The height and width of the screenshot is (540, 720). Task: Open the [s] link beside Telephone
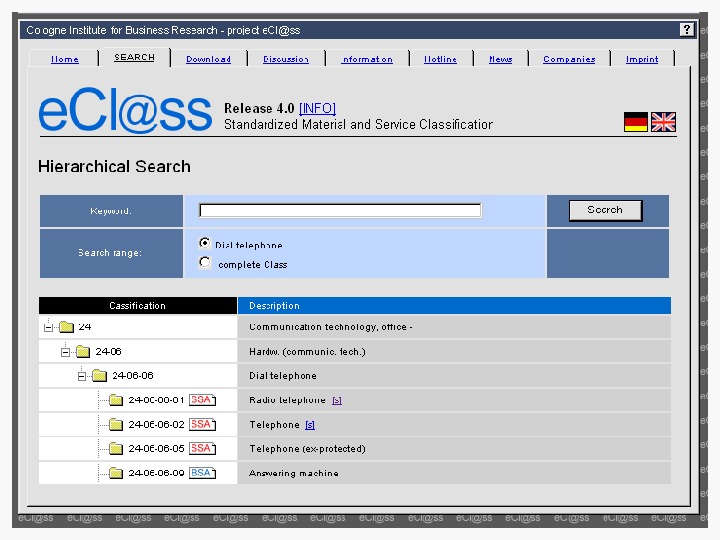tap(310, 425)
